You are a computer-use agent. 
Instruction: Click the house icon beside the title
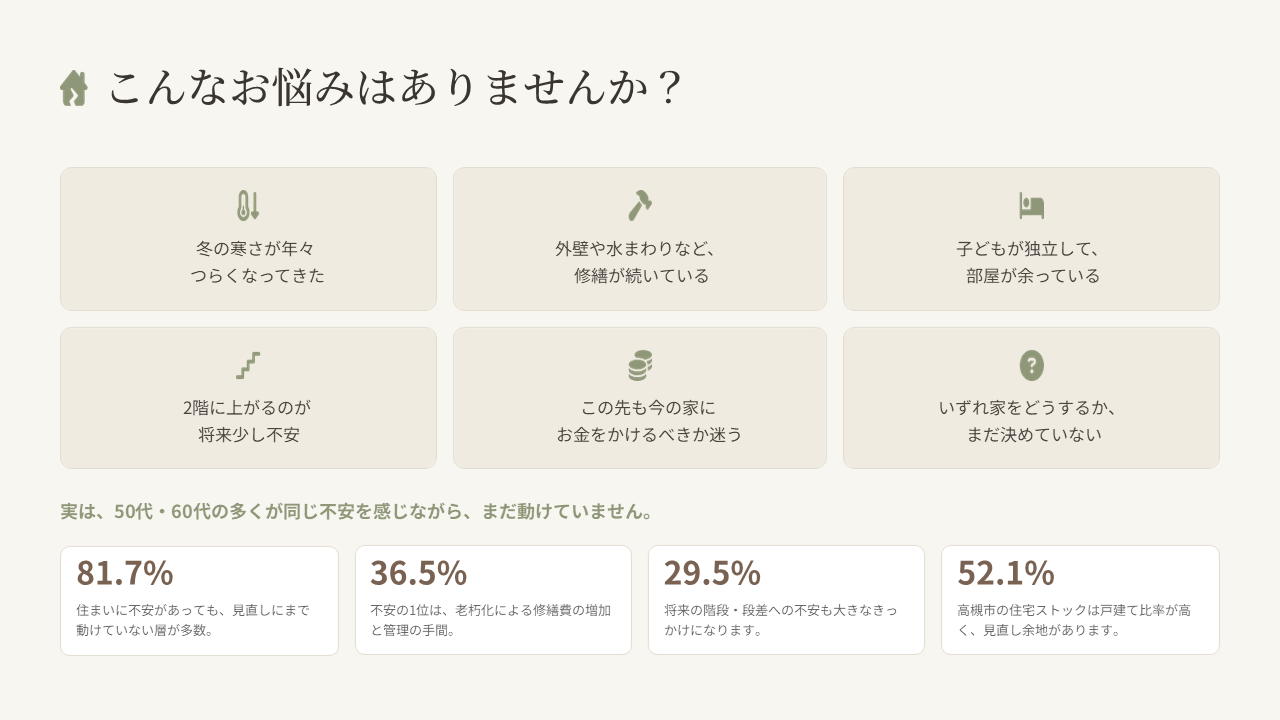pyautogui.click(x=74, y=88)
